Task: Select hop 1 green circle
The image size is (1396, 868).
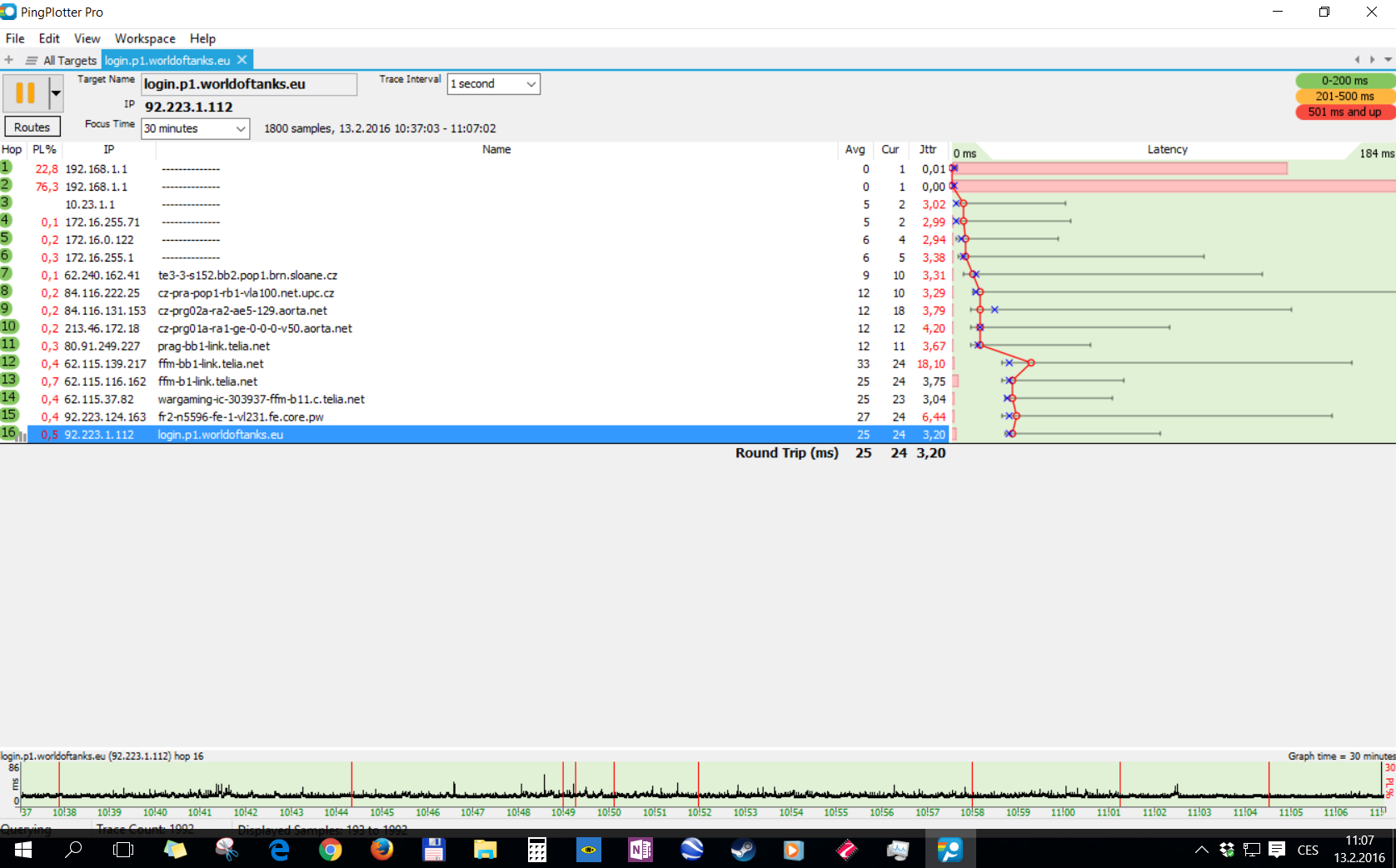Action: click(x=6, y=167)
